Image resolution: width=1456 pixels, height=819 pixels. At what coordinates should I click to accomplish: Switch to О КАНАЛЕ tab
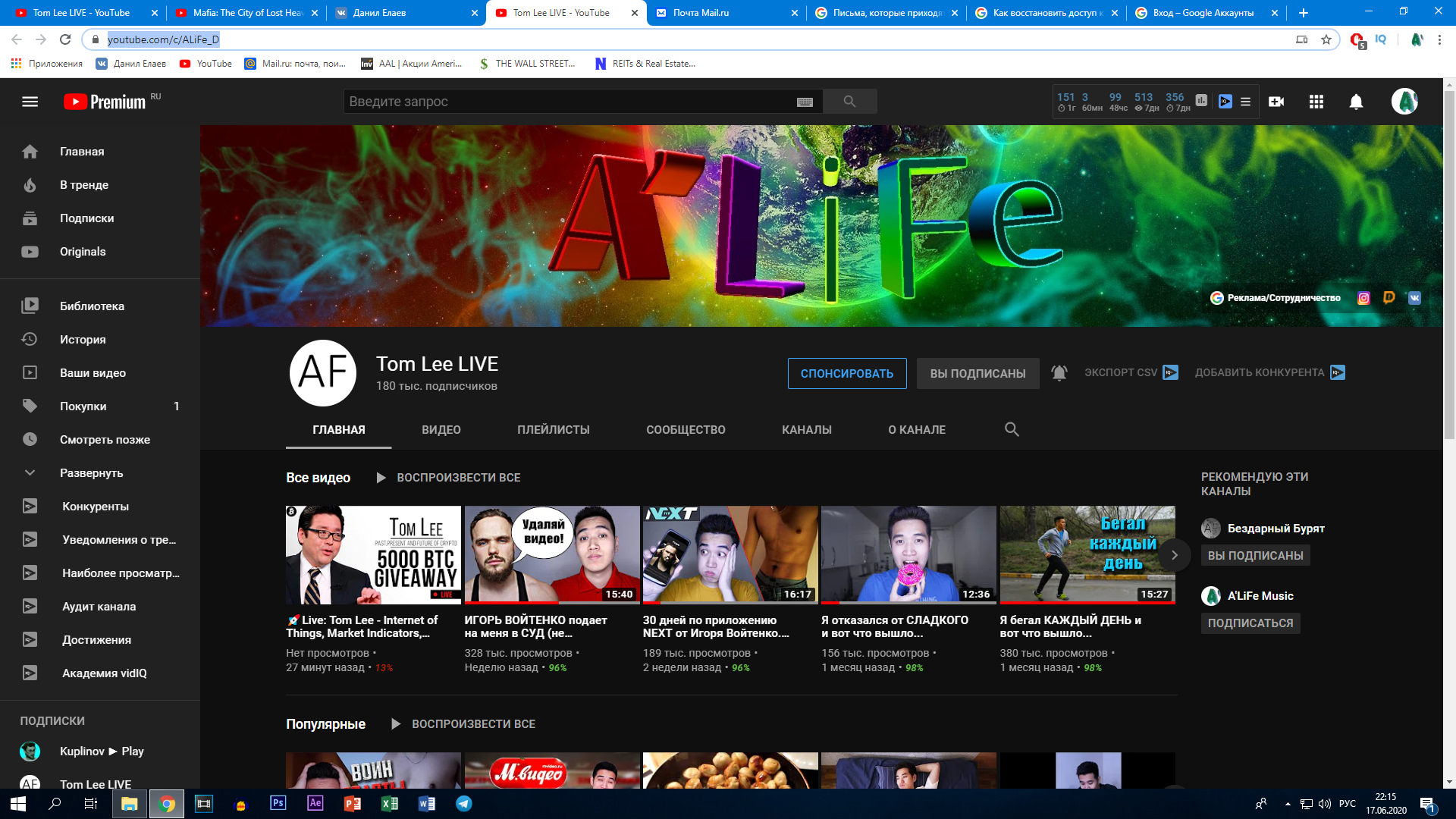(x=917, y=430)
